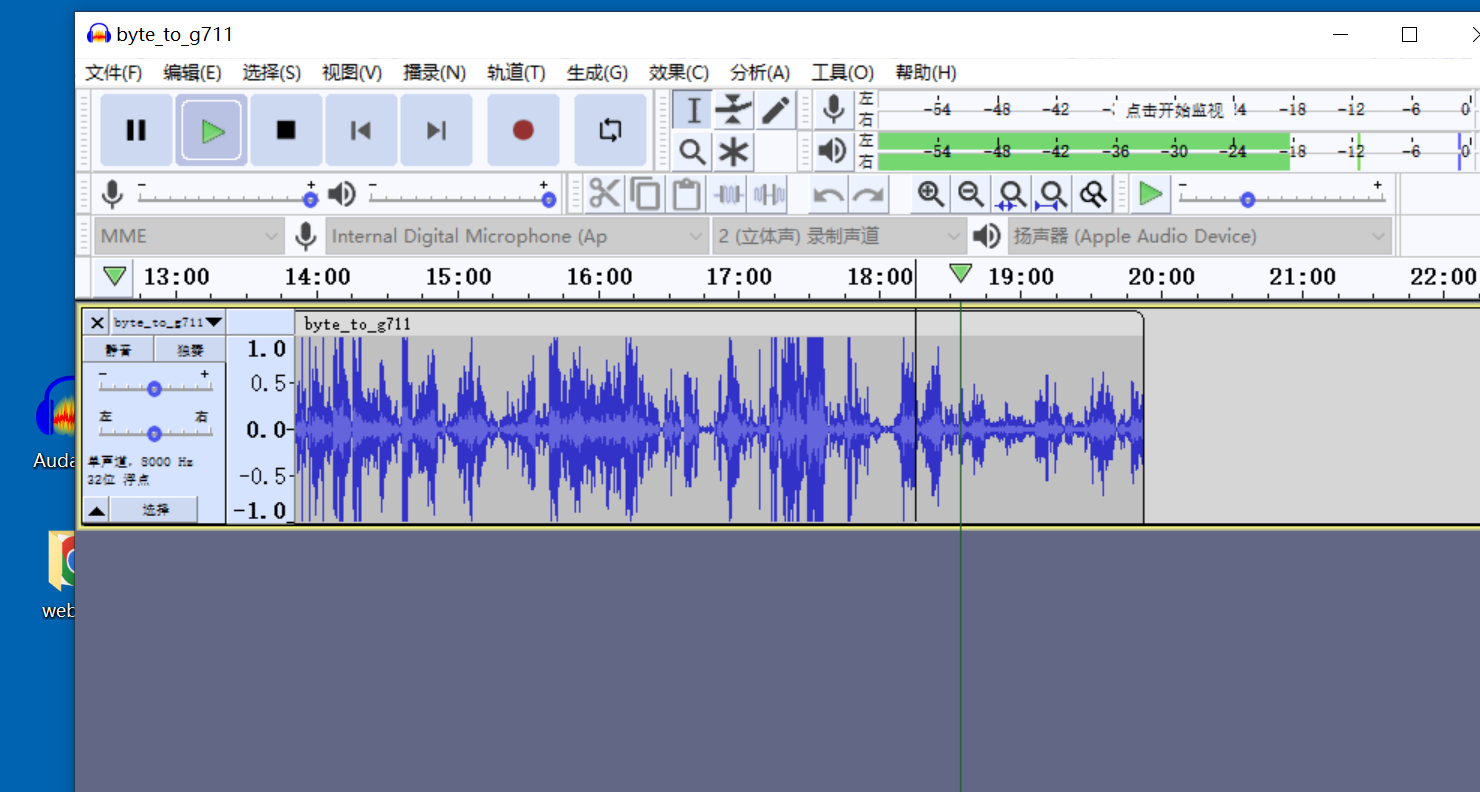Viewport: 1480px width, 792px height.
Task: Undo the last action
Action: click(x=828, y=194)
